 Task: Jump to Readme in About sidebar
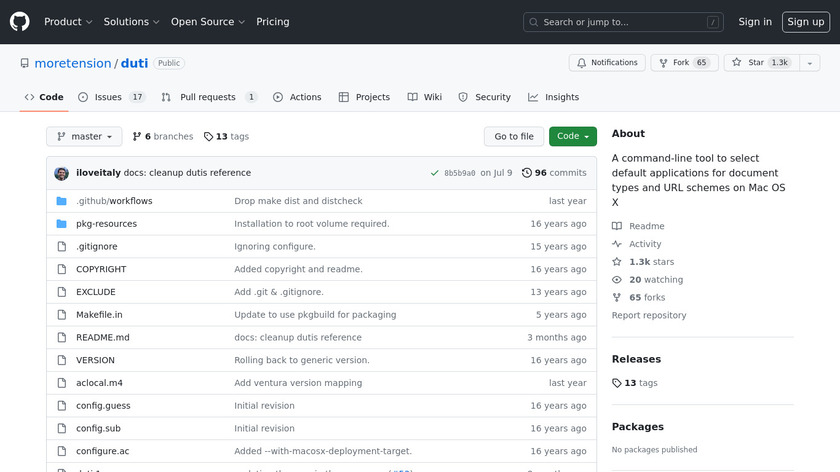click(x=638, y=226)
